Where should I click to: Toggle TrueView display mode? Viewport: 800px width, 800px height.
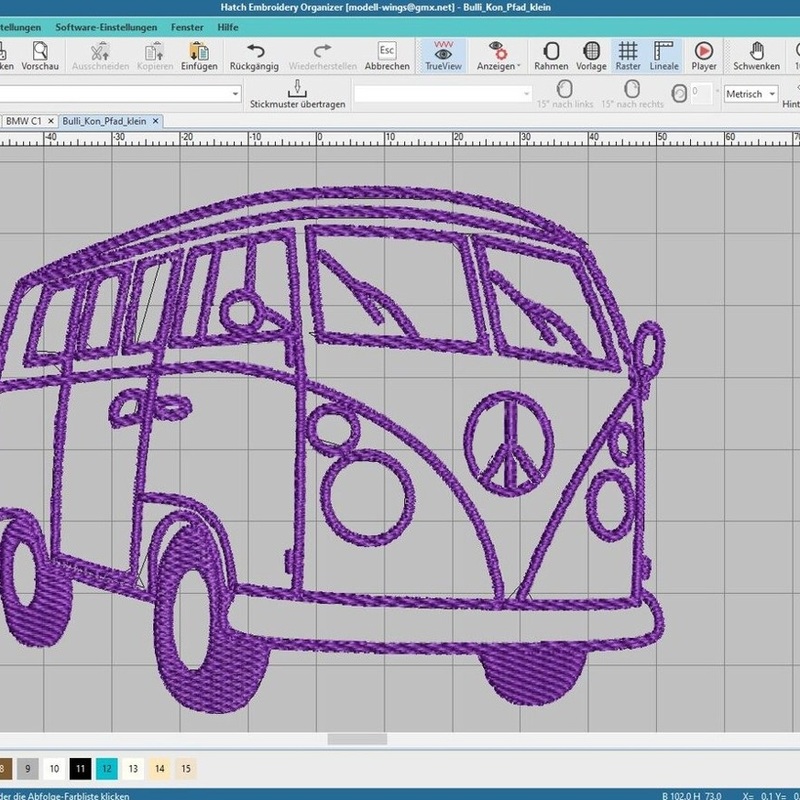click(x=441, y=54)
